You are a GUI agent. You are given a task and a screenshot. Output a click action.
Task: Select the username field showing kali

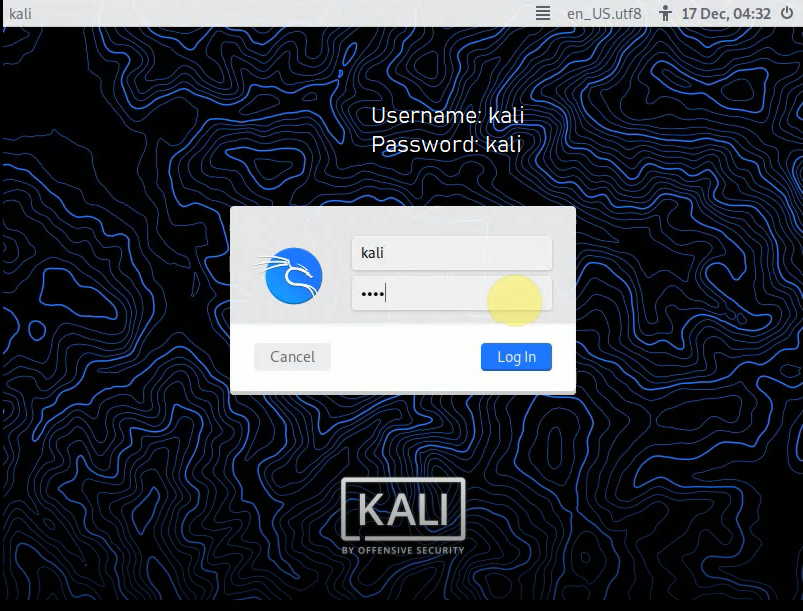[x=452, y=253]
